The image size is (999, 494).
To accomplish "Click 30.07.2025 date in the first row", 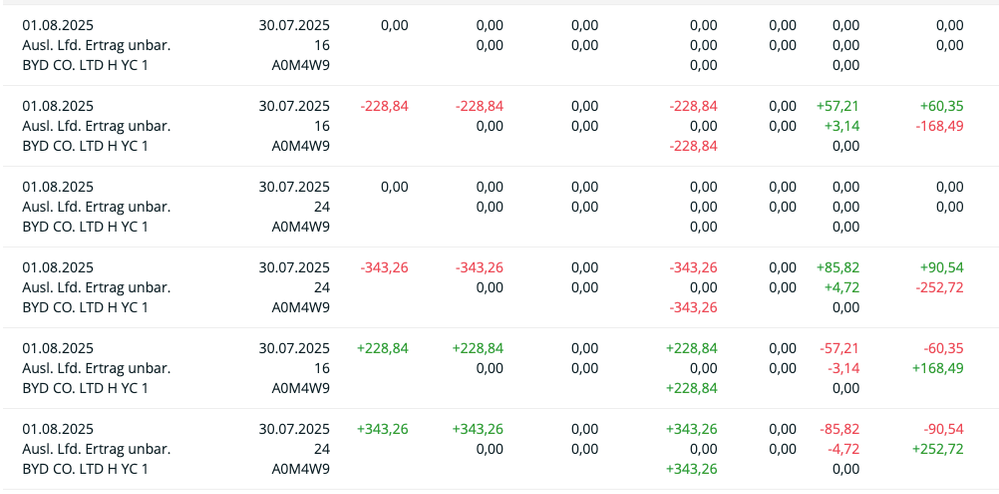I will 294,25.
